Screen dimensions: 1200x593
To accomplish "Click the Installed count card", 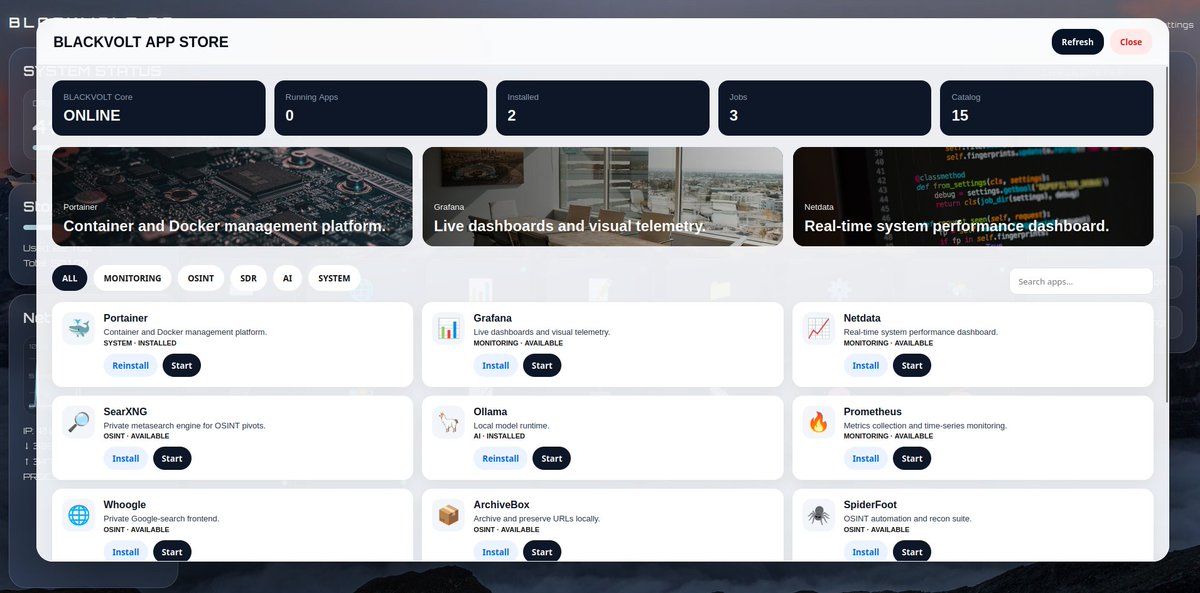I will (603, 108).
